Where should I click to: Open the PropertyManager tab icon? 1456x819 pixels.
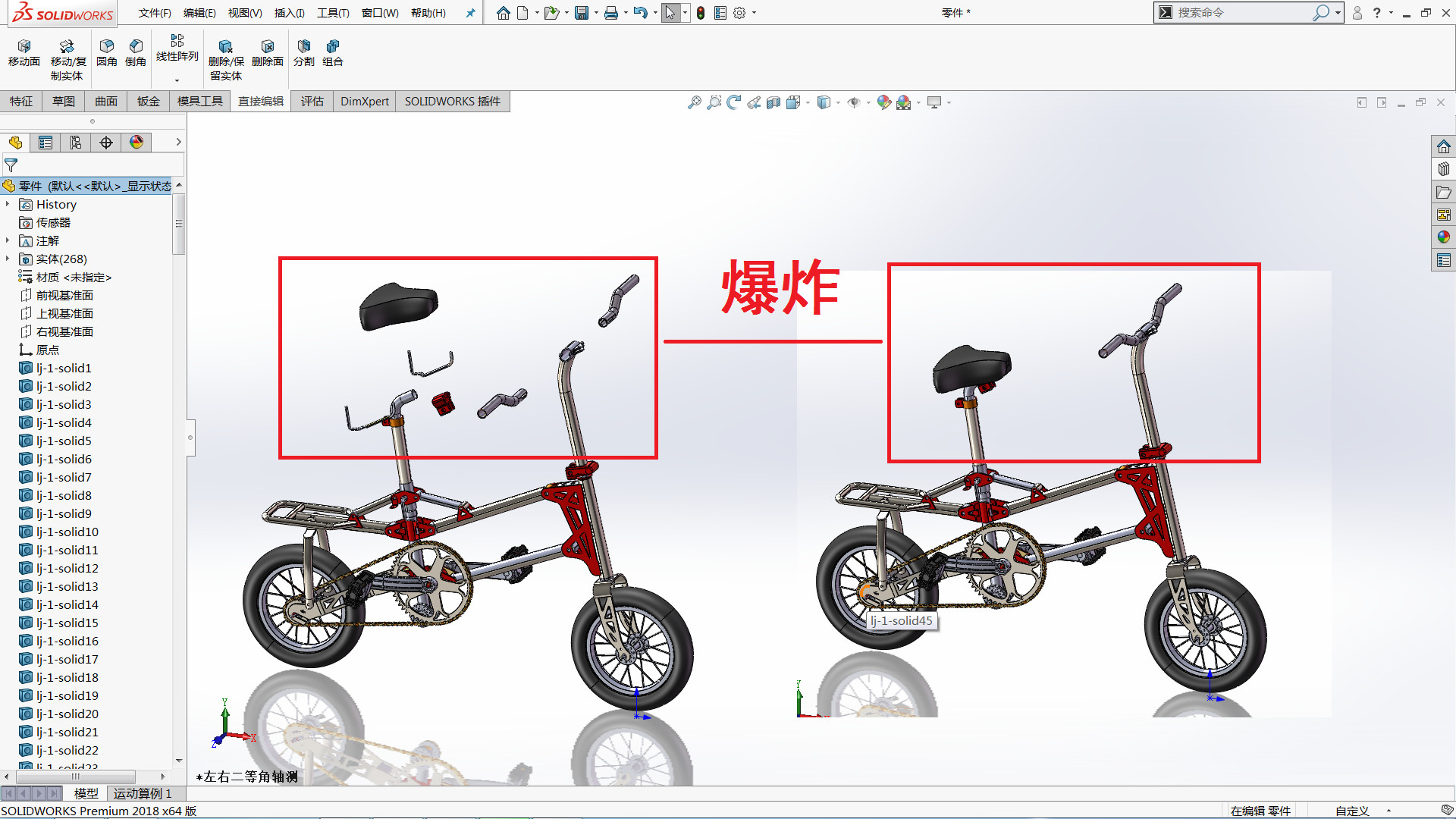click(45, 143)
